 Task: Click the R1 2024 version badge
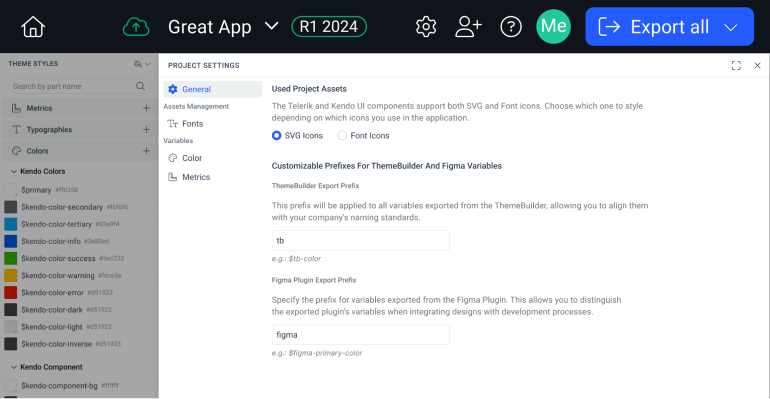click(x=329, y=27)
